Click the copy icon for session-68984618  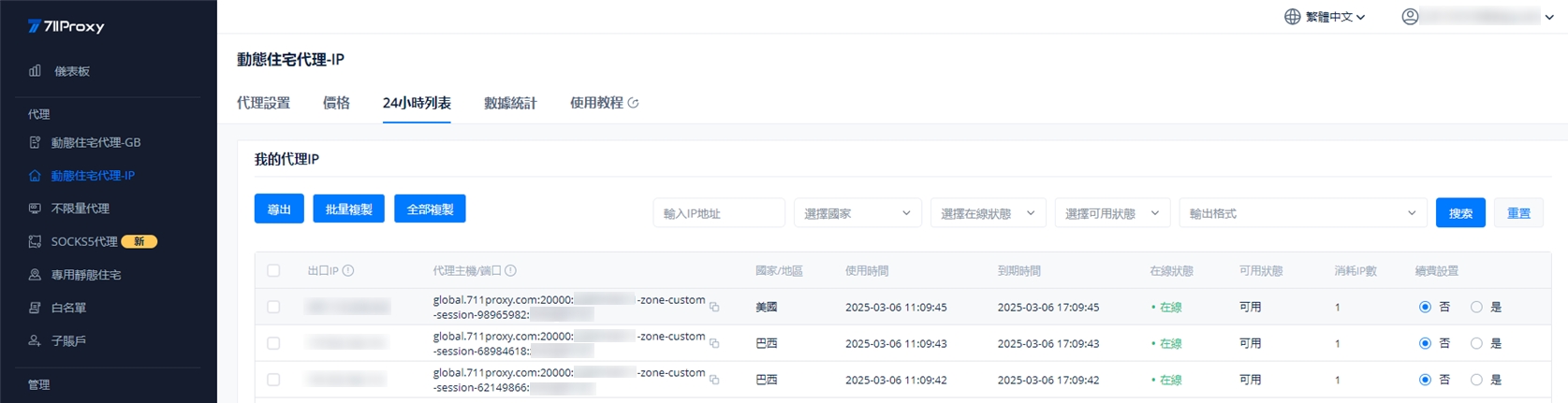[x=714, y=343]
